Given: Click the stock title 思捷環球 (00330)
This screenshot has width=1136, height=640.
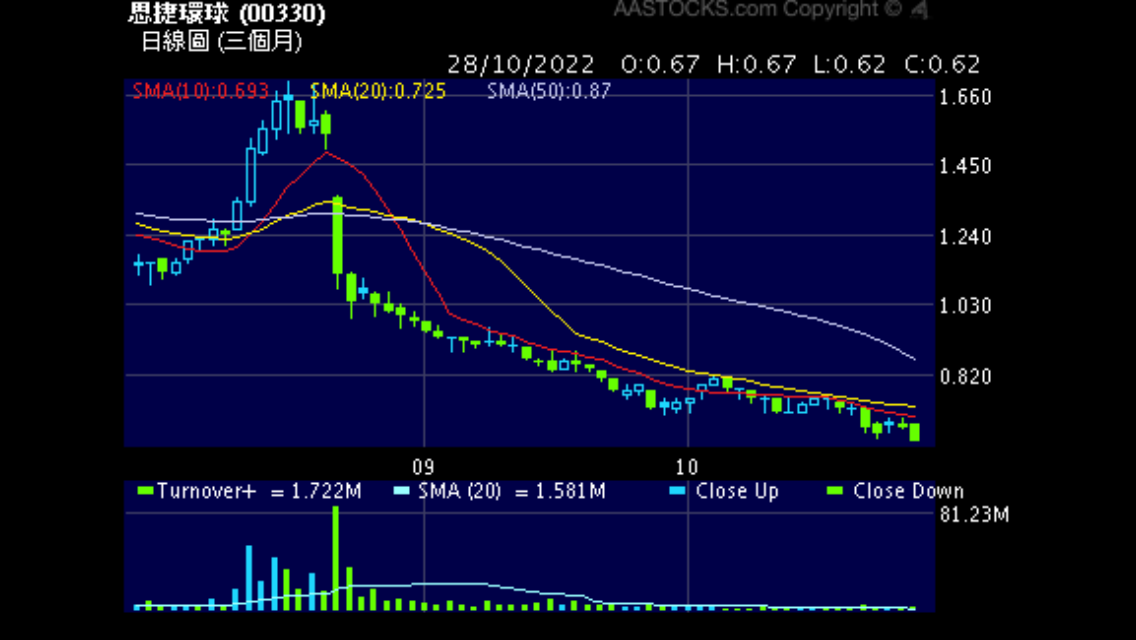Looking at the screenshot, I should [227, 13].
